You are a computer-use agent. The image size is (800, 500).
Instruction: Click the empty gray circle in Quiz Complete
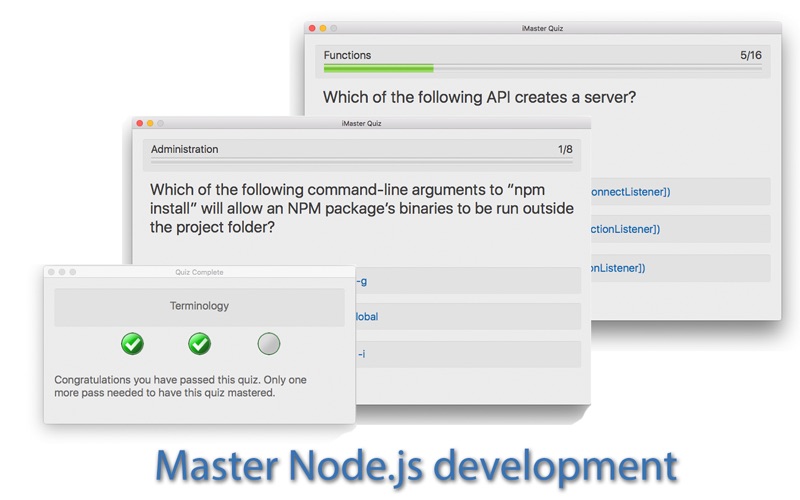[x=269, y=343]
